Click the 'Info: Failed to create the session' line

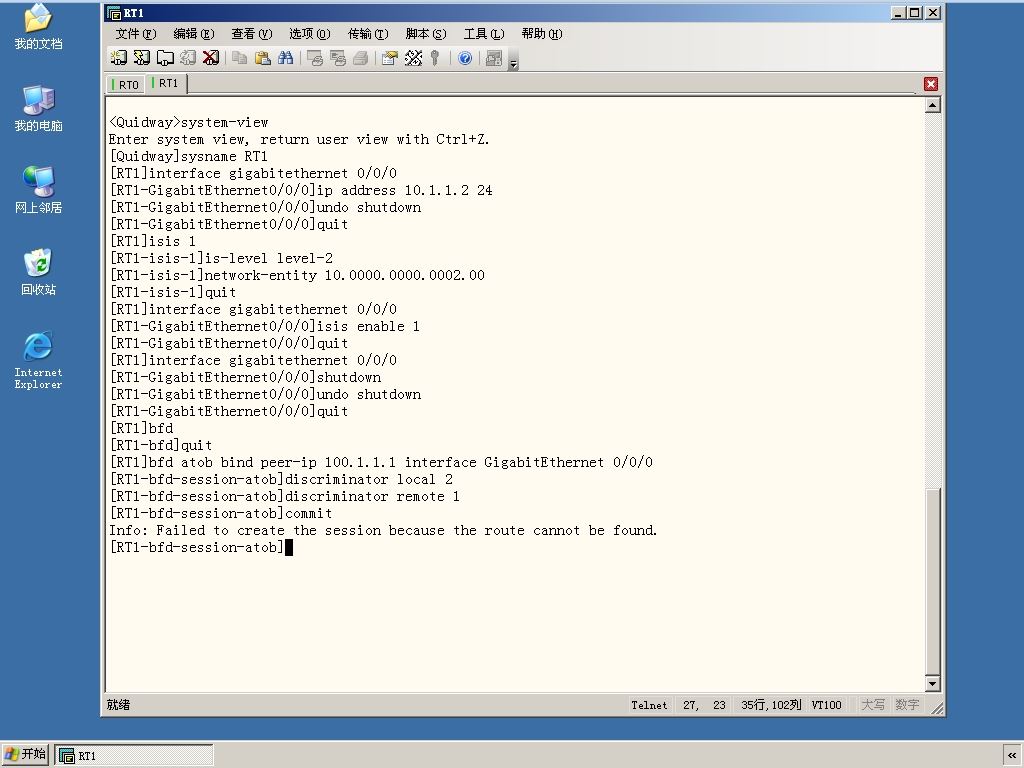(383, 530)
